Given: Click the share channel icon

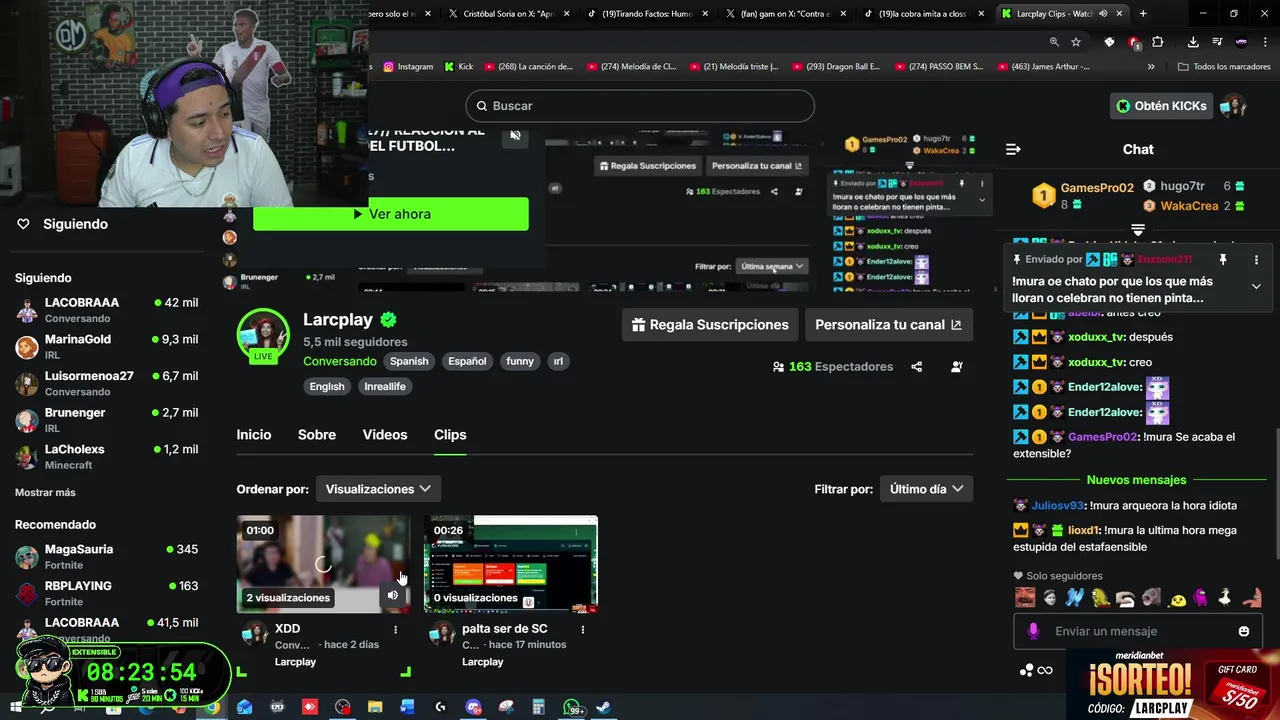Looking at the screenshot, I should tap(916, 367).
